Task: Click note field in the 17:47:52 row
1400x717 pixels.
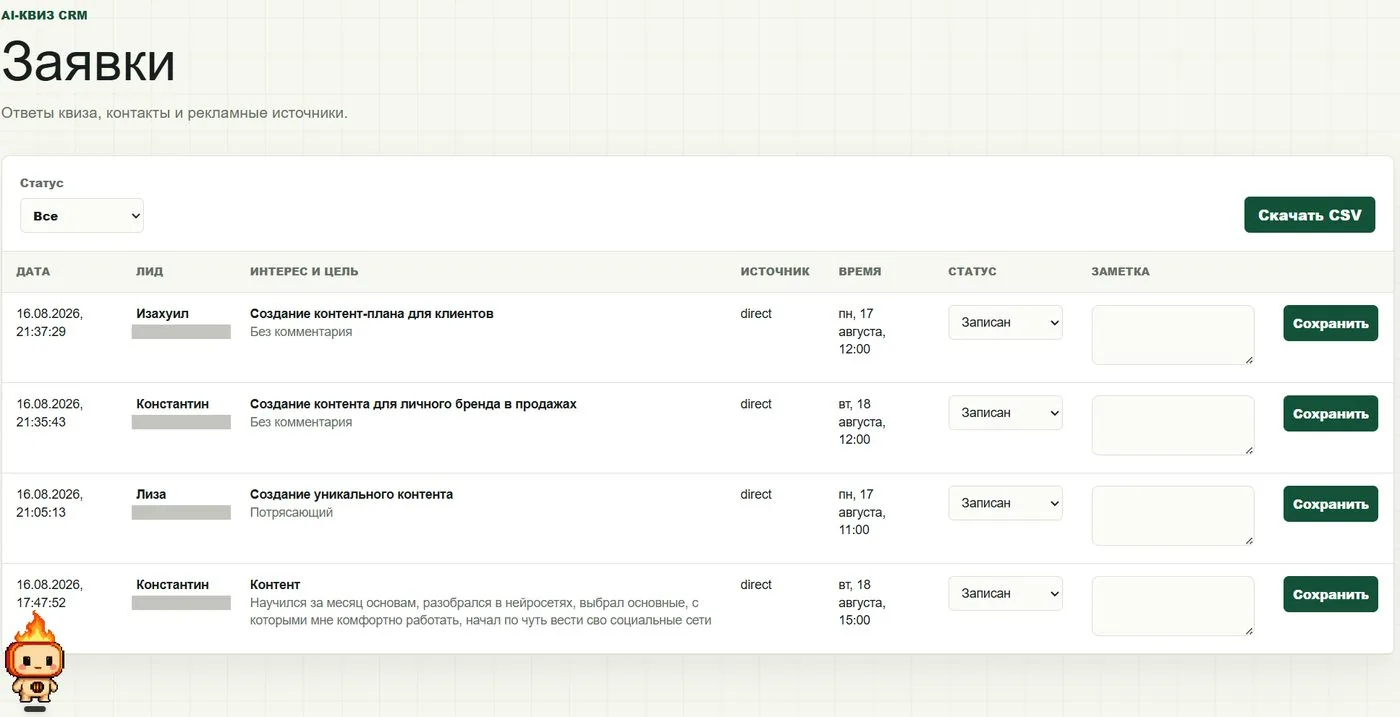Action: tap(1173, 606)
